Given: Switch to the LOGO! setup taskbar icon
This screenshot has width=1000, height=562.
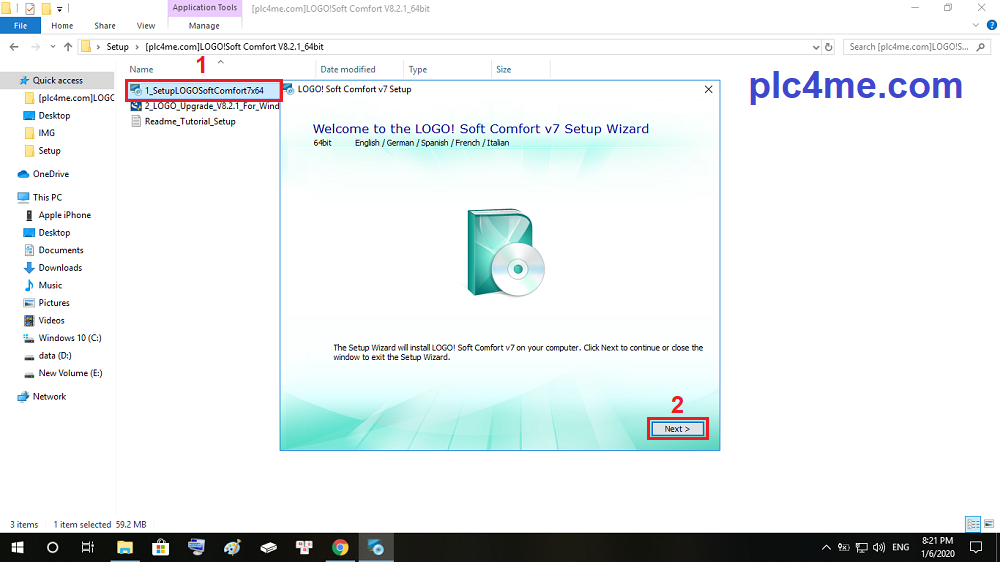Looking at the screenshot, I should (x=376, y=547).
